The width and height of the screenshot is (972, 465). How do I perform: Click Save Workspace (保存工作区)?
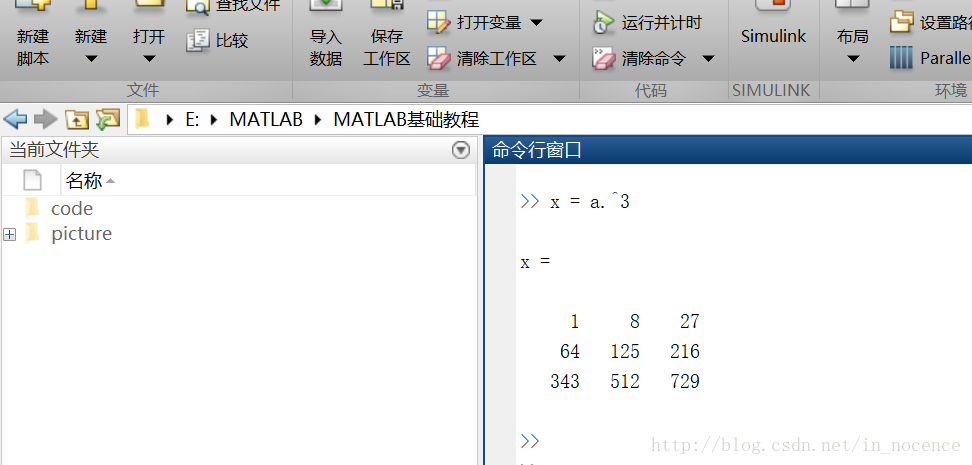pos(387,34)
